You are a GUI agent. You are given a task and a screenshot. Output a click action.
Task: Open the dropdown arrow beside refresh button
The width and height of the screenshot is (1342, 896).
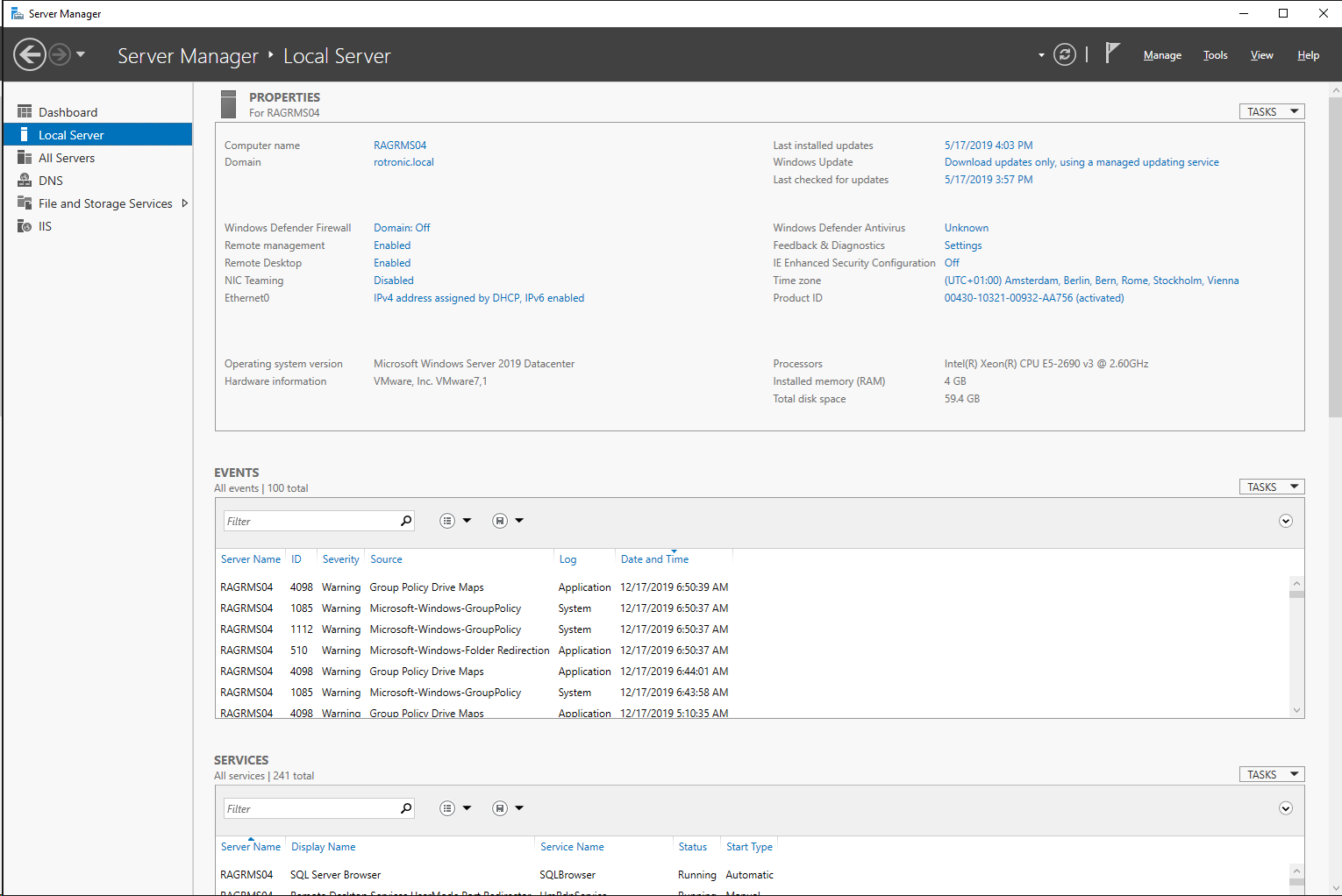click(x=1041, y=55)
